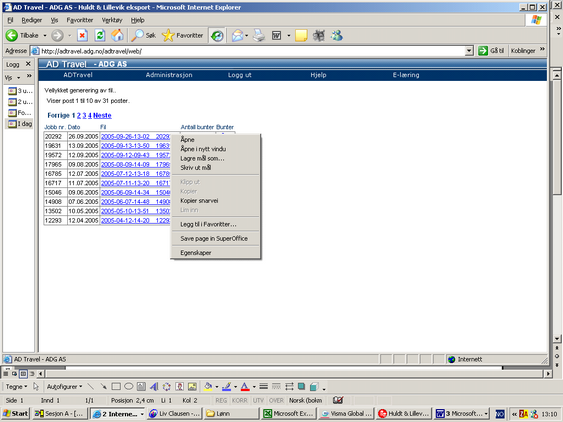Click the Edit with Word icon
This screenshot has width=563, height=422.
point(276,36)
